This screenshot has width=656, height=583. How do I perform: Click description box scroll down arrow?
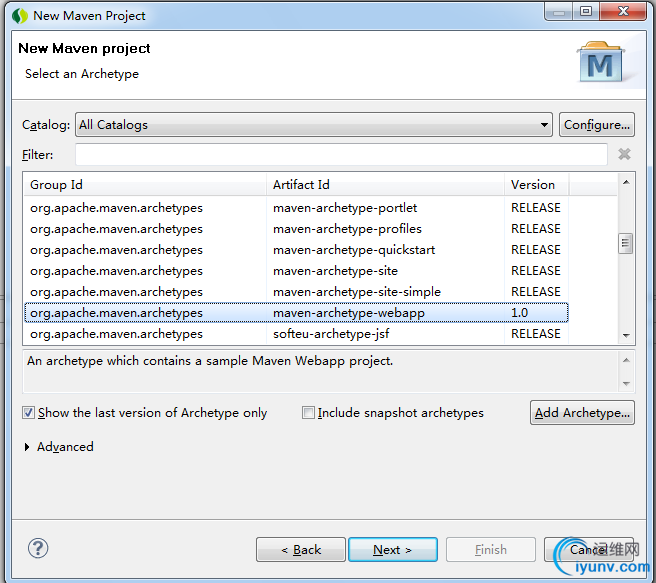[x=626, y=384]
